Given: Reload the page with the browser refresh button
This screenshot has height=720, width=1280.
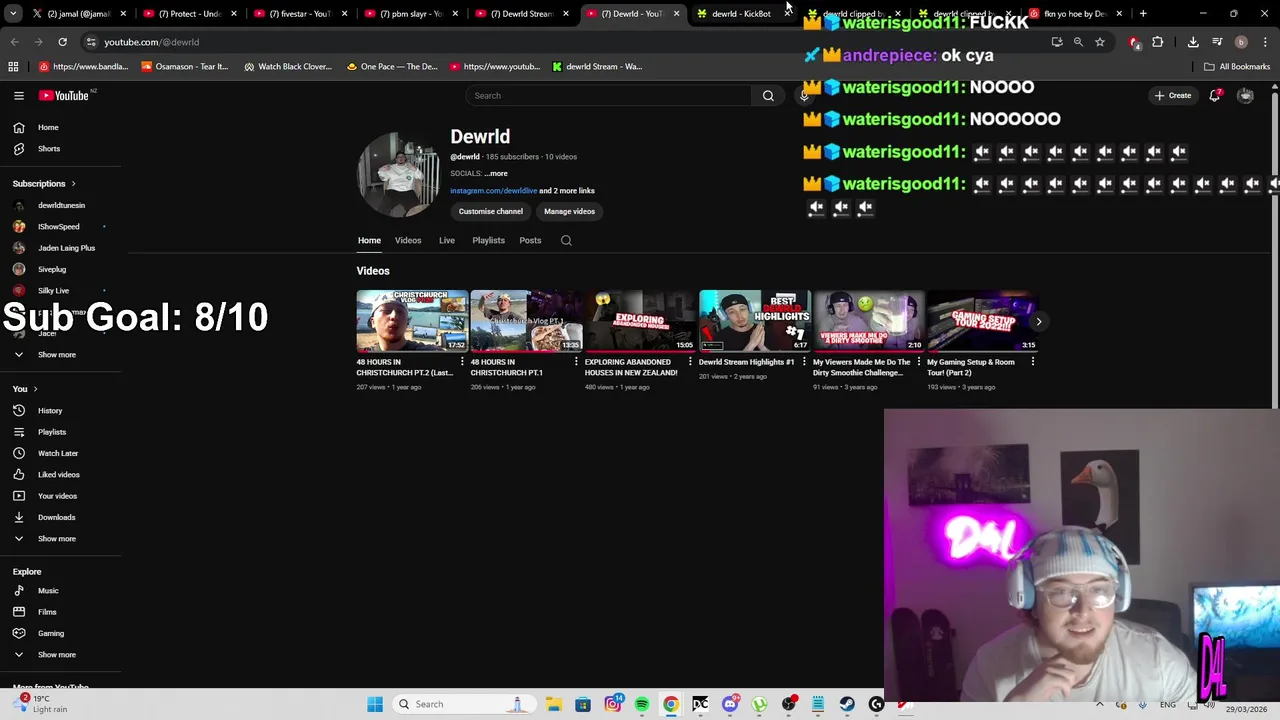Looking at the screenshot, I should click(62, 42).
